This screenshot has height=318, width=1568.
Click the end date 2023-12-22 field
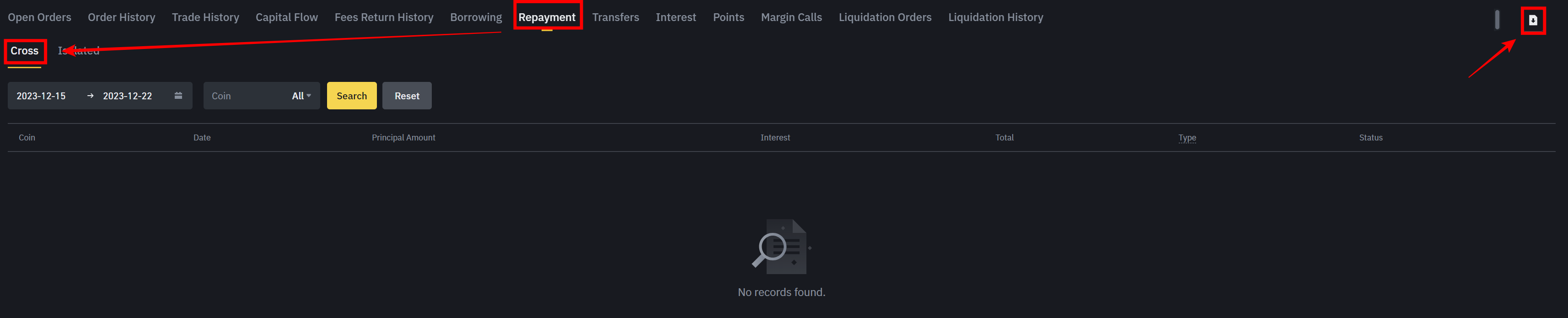127,96
